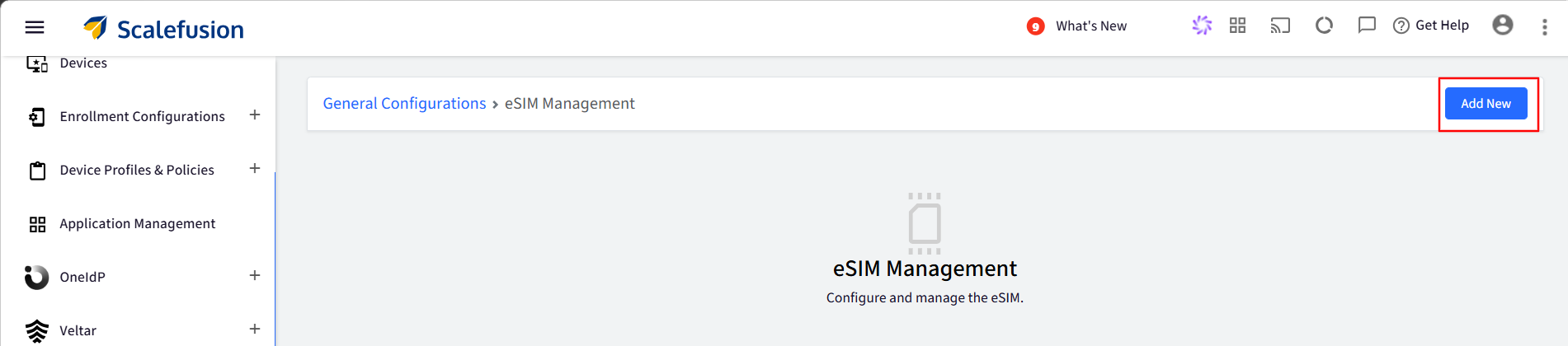Expand the OneIdP plus sign
Image resolution: width=1568 pixels, height=346 pixels.
click(x=255, y=276)
